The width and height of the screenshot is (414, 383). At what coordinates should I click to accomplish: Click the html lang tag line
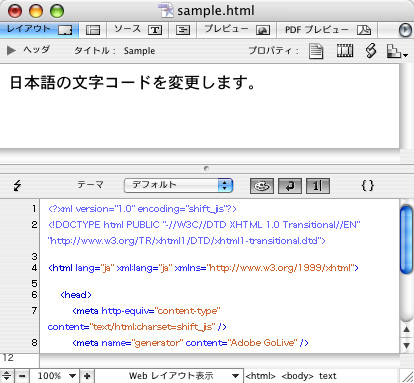203,268
